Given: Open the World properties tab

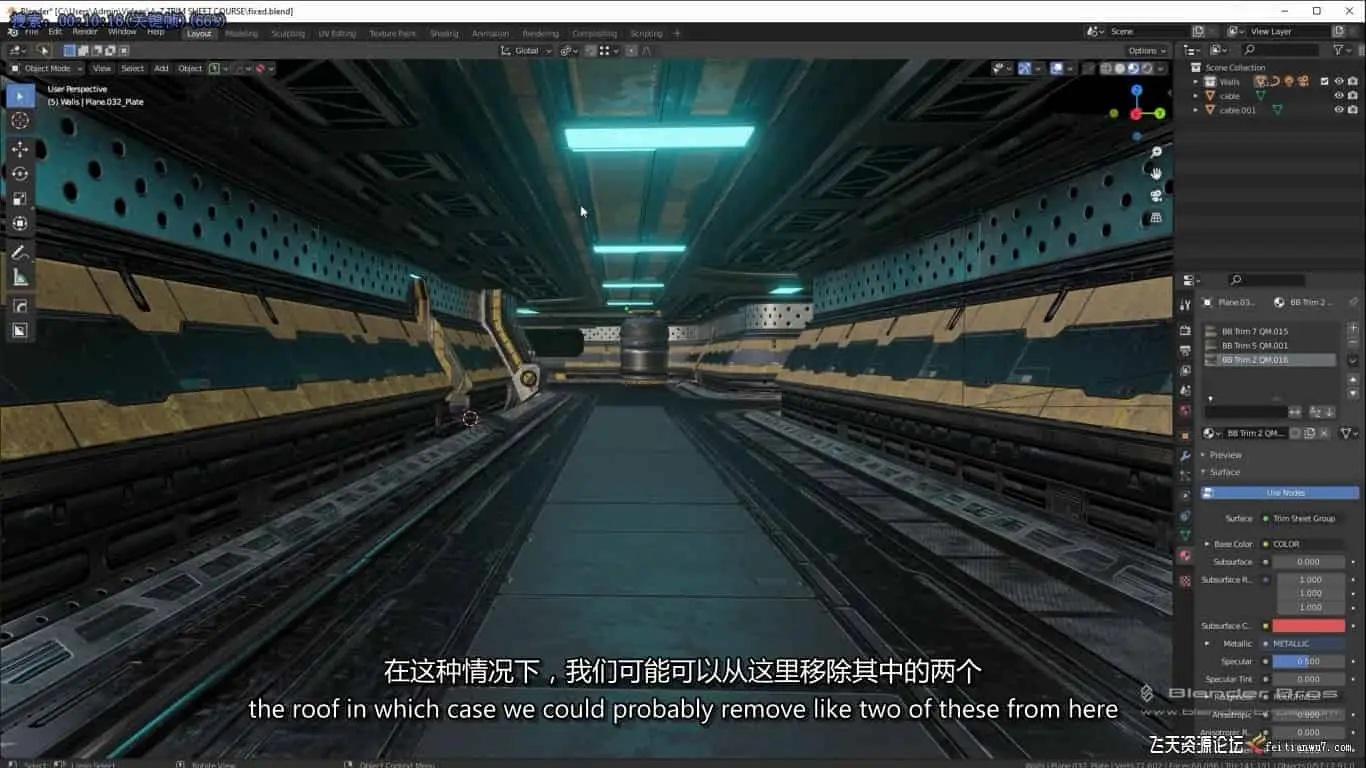Looking at the screenshot, I should coord(1185,410).
